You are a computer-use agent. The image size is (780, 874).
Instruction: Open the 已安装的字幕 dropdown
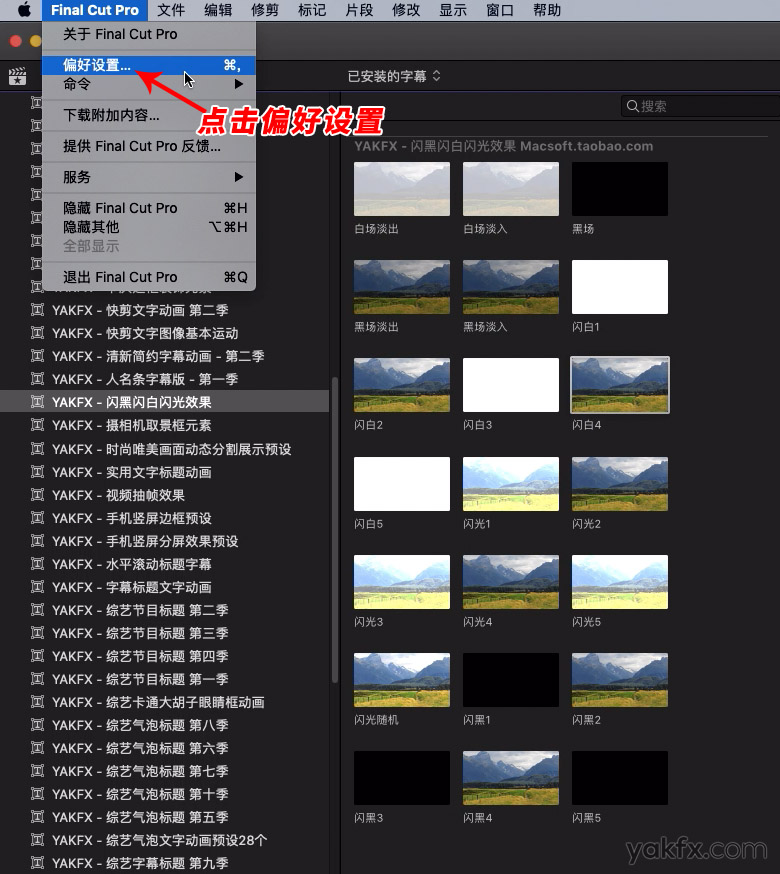pos(394,76)
